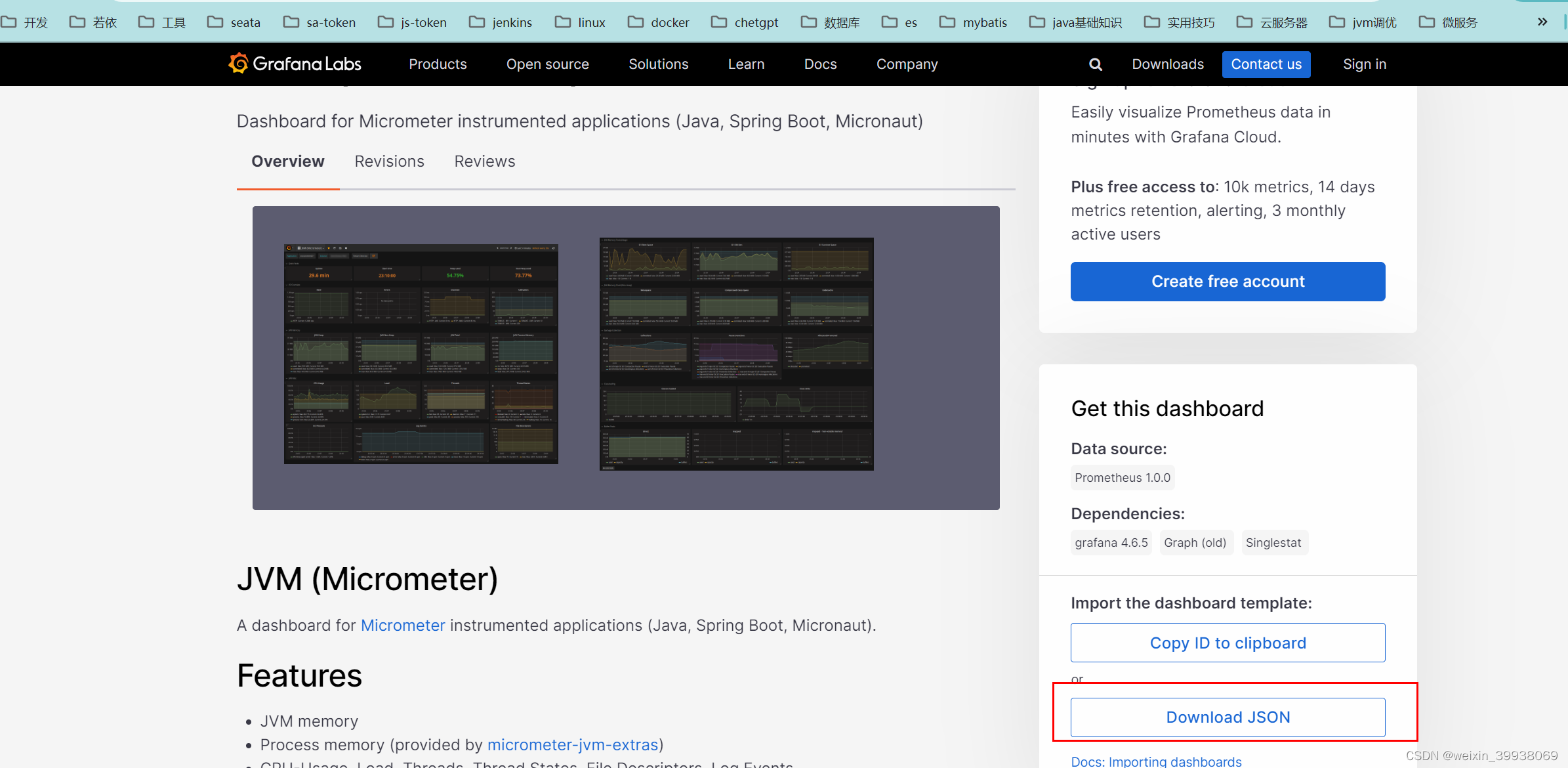
Task: Open the 微服务 bookmark folder
Action: tap(1449, 22)
